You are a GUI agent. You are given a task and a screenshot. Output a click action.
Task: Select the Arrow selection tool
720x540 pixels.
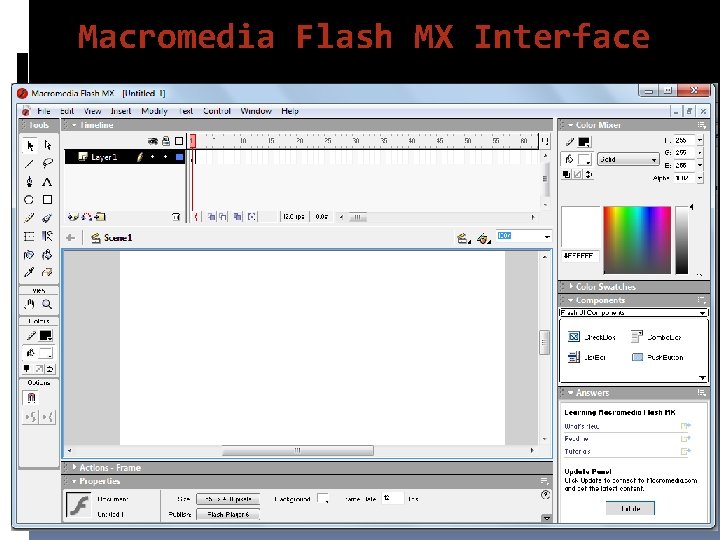point(30,146)
